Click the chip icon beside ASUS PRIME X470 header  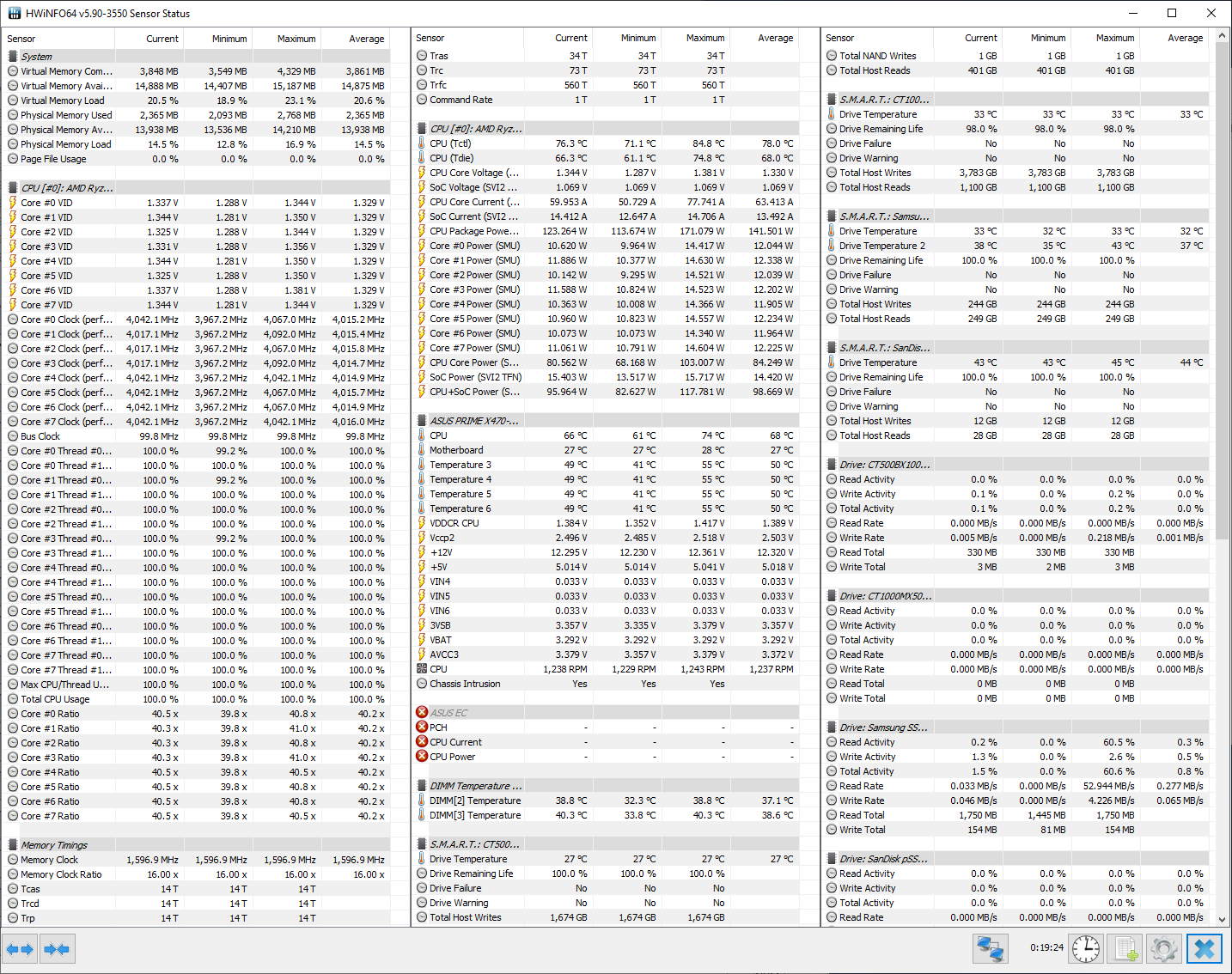click(x=422, y=420)
